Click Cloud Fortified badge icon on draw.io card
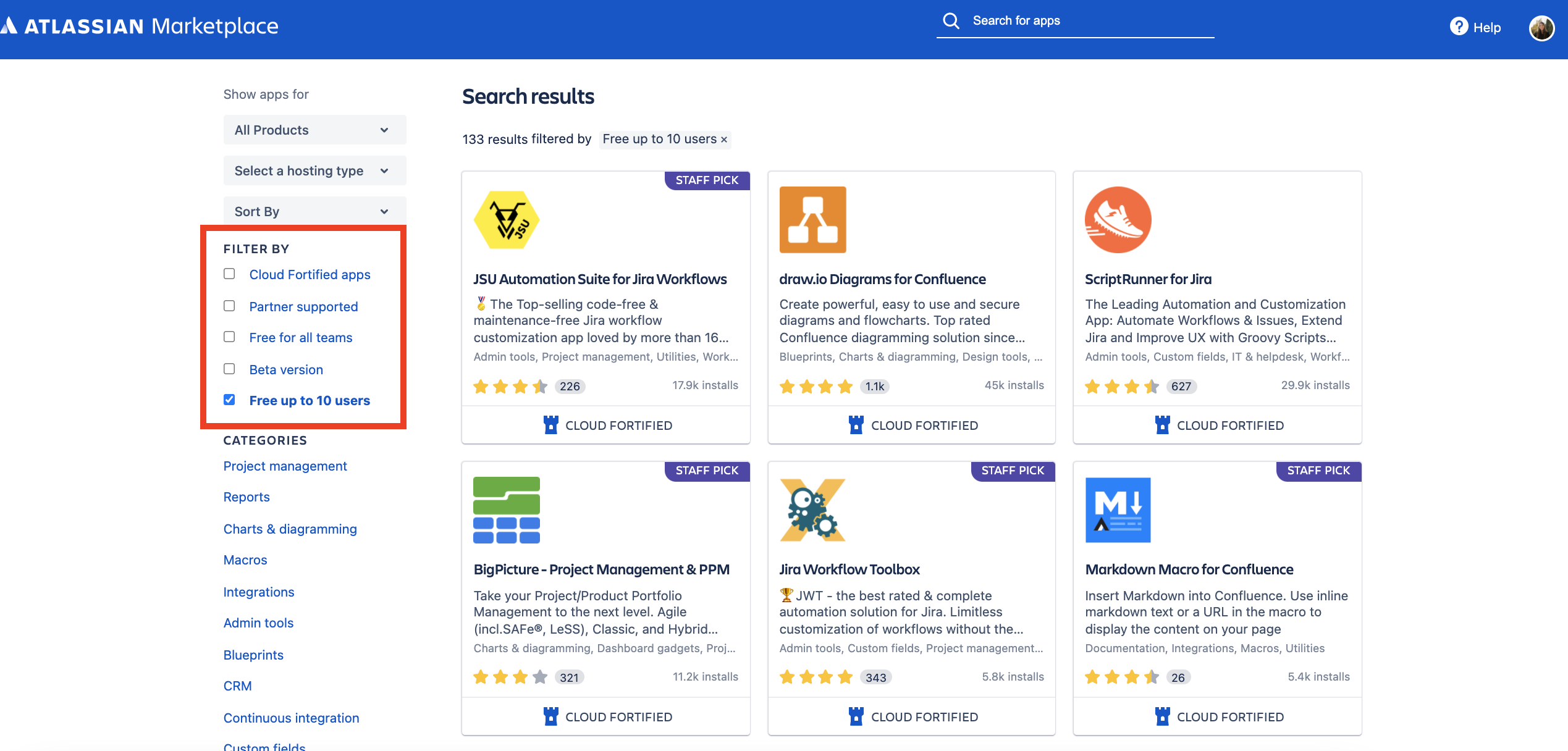Screen dimensions: 1568x751 (x=856, y=425)
